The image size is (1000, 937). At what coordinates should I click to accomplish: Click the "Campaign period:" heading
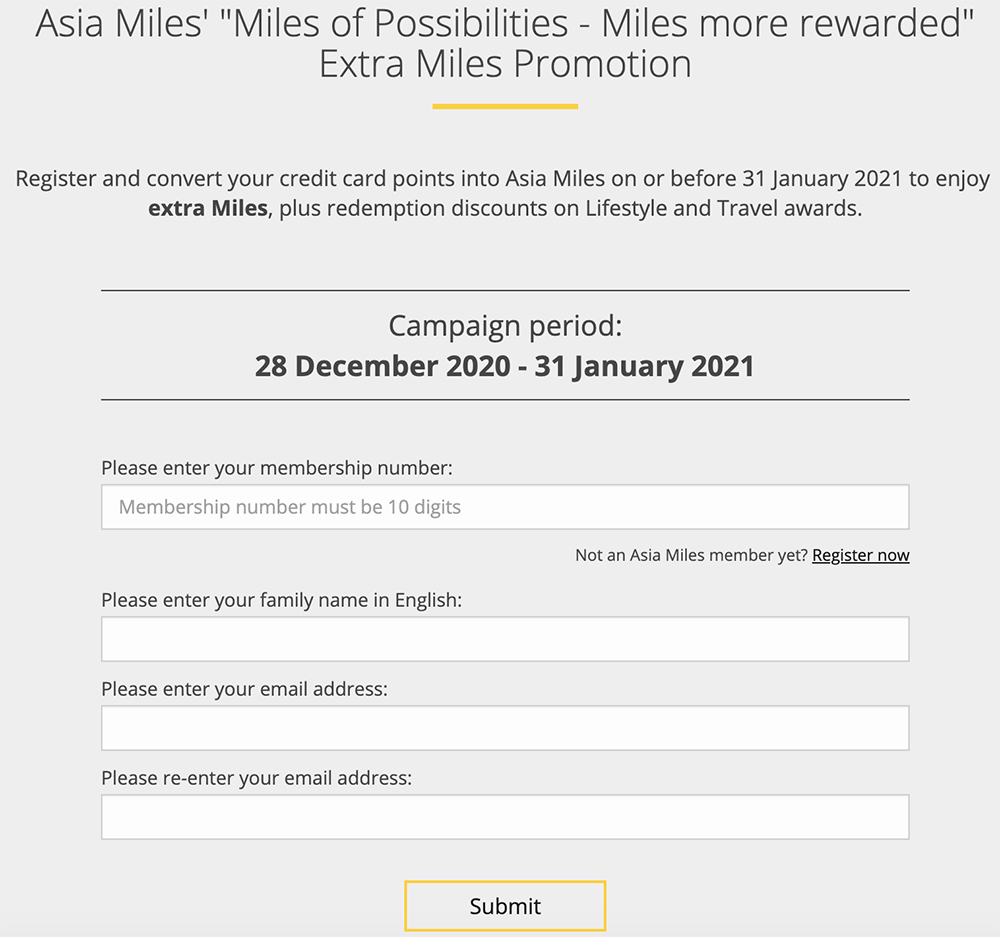coord(505,326)
